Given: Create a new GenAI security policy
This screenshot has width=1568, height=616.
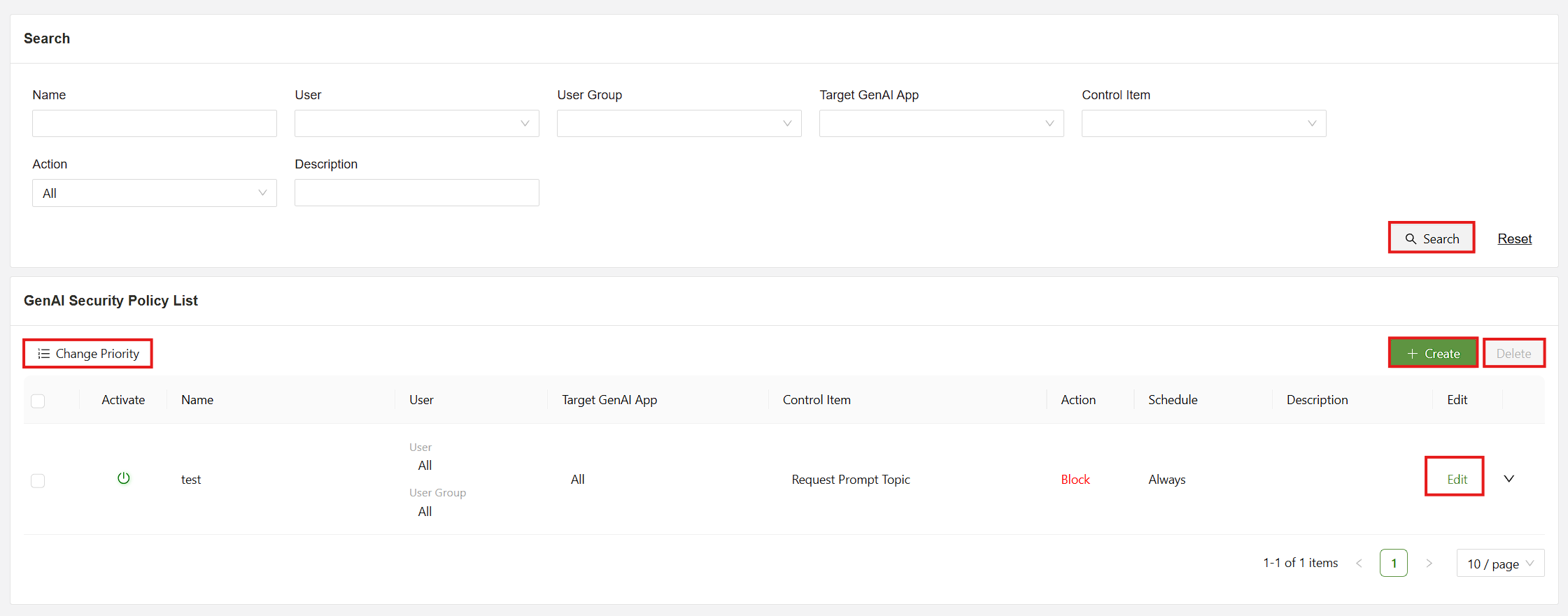Looking at the screenshot, I should point(1433,354).
